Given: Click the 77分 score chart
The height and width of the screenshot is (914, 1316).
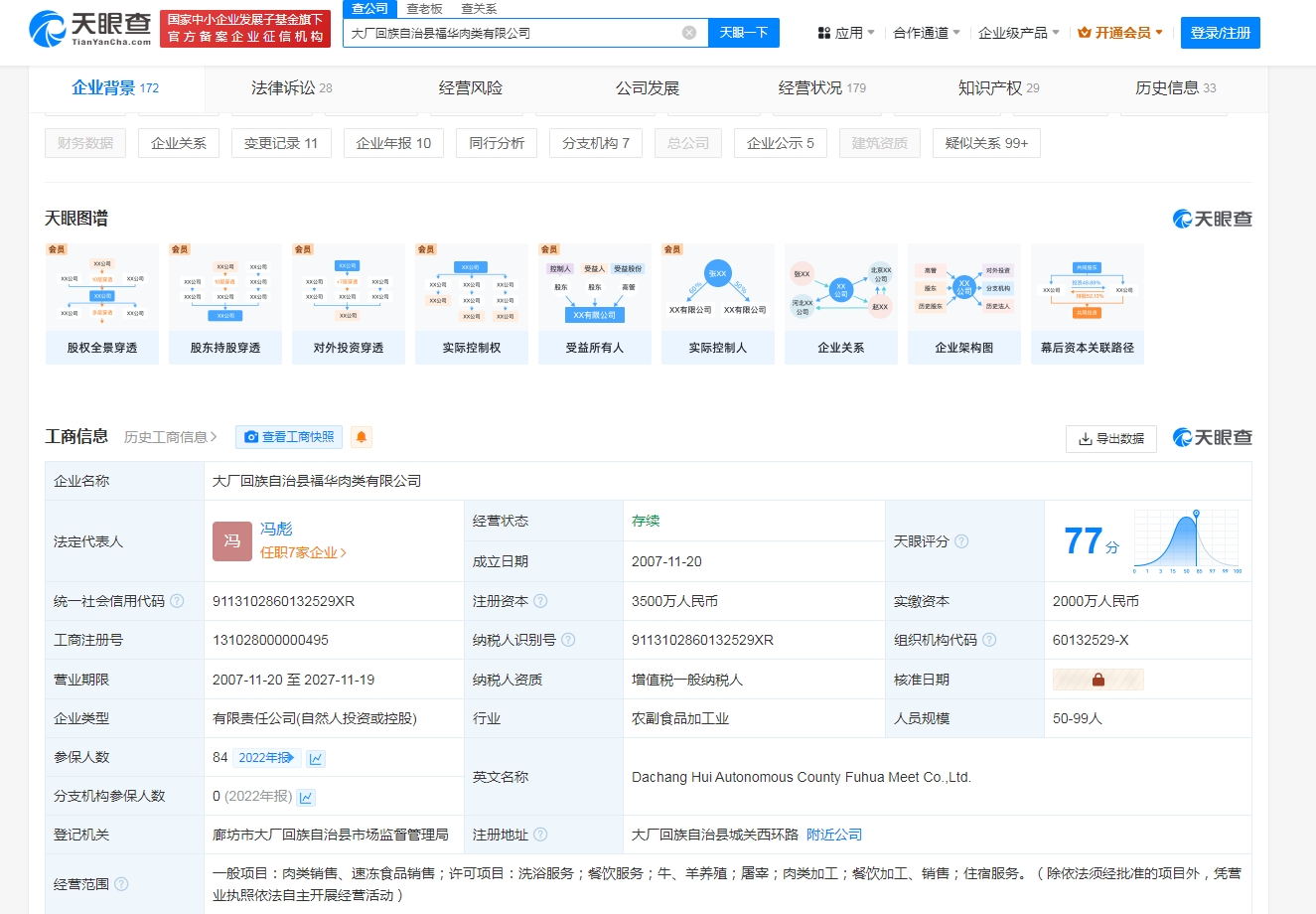Looking at the screenshot, I should pos(1187,541).
